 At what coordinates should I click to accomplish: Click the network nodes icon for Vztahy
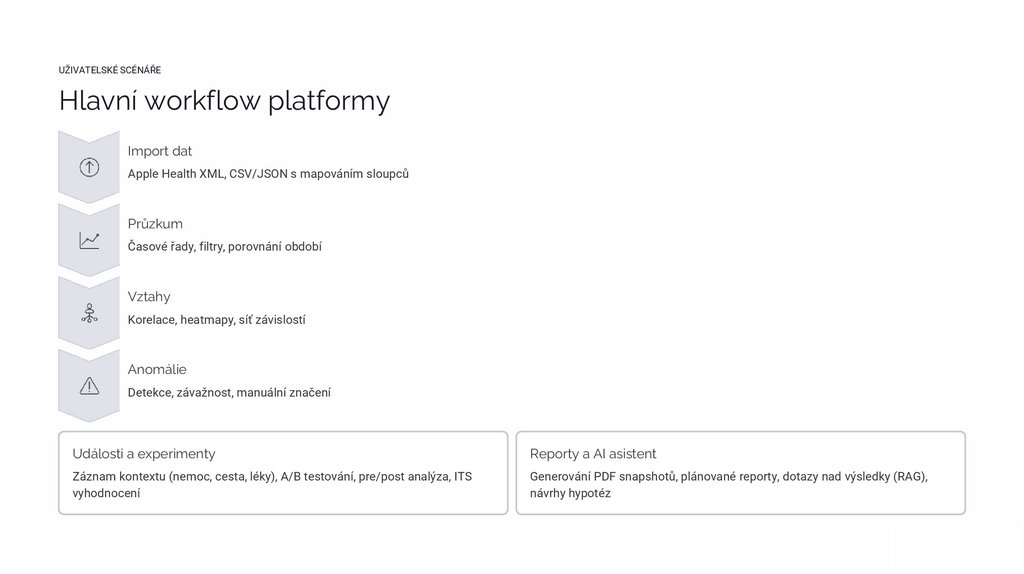89,313
